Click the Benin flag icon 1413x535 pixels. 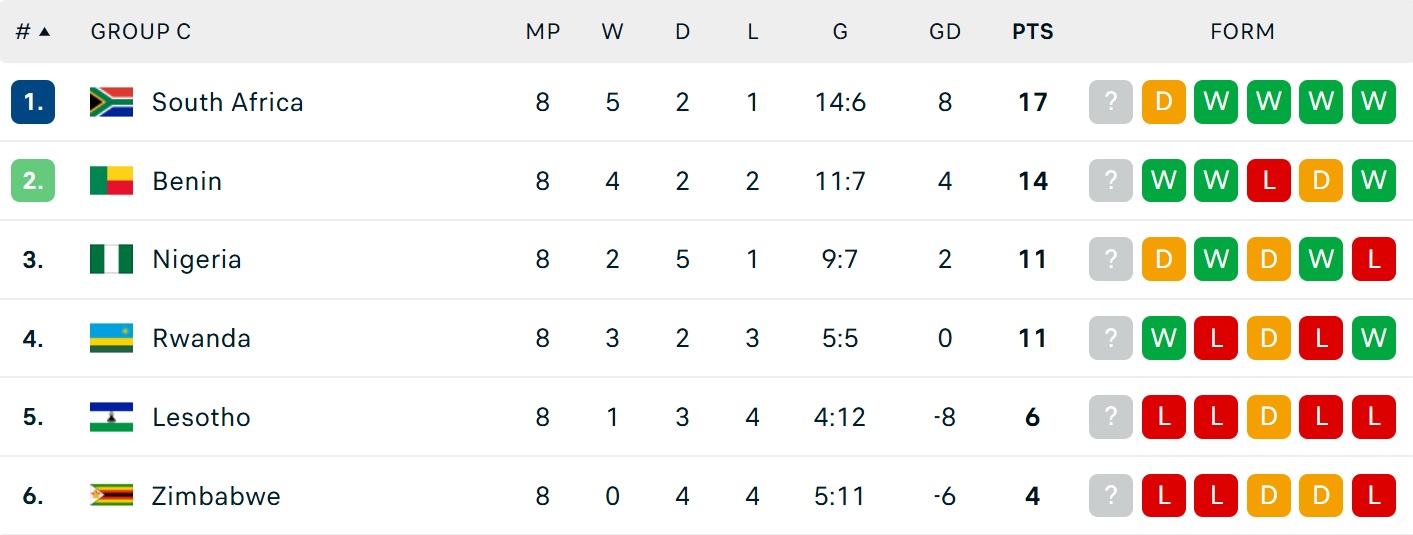pyautogui.click(x=111, y=181)
